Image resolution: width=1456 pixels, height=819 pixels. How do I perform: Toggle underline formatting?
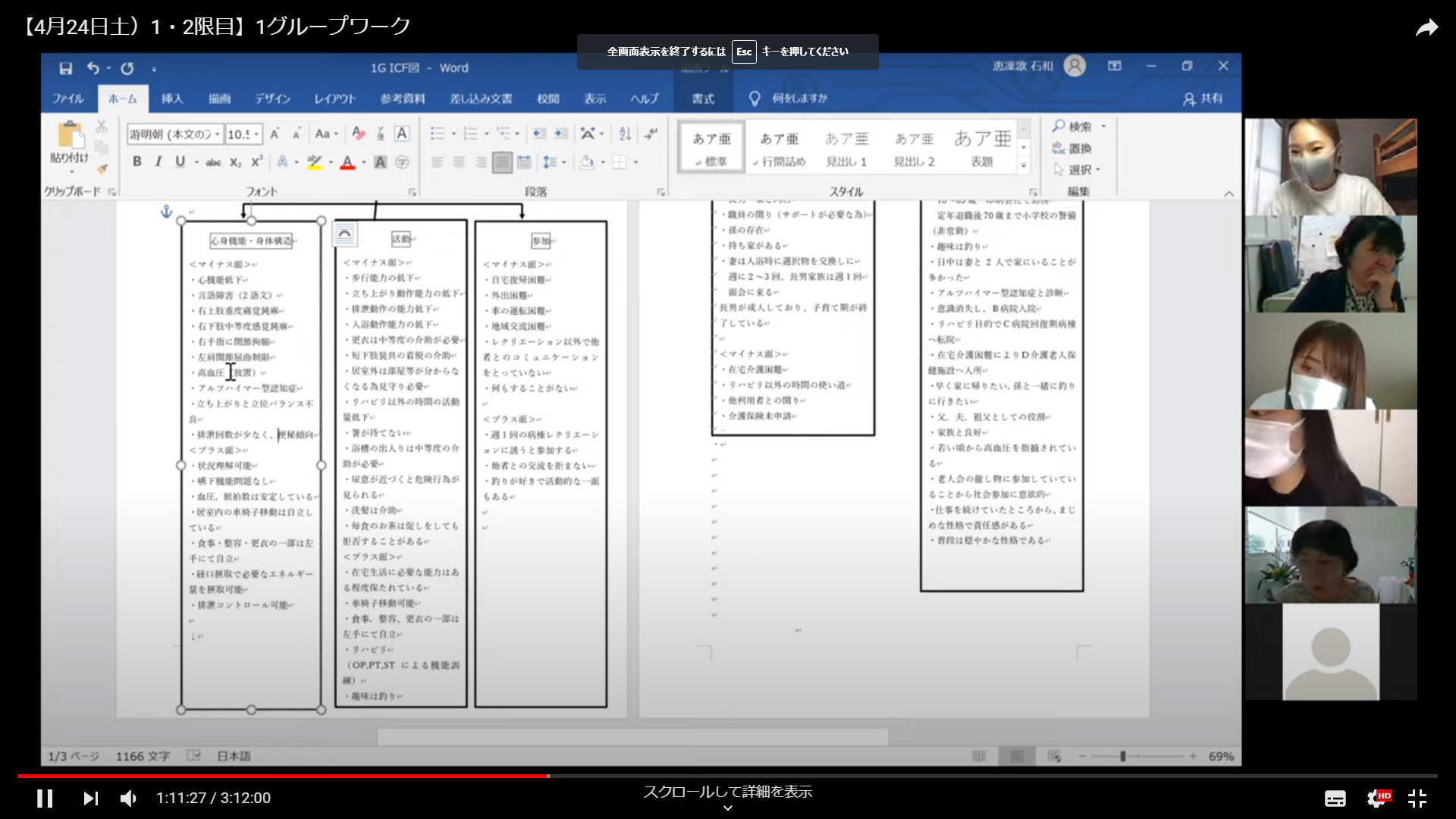(180, 162)
